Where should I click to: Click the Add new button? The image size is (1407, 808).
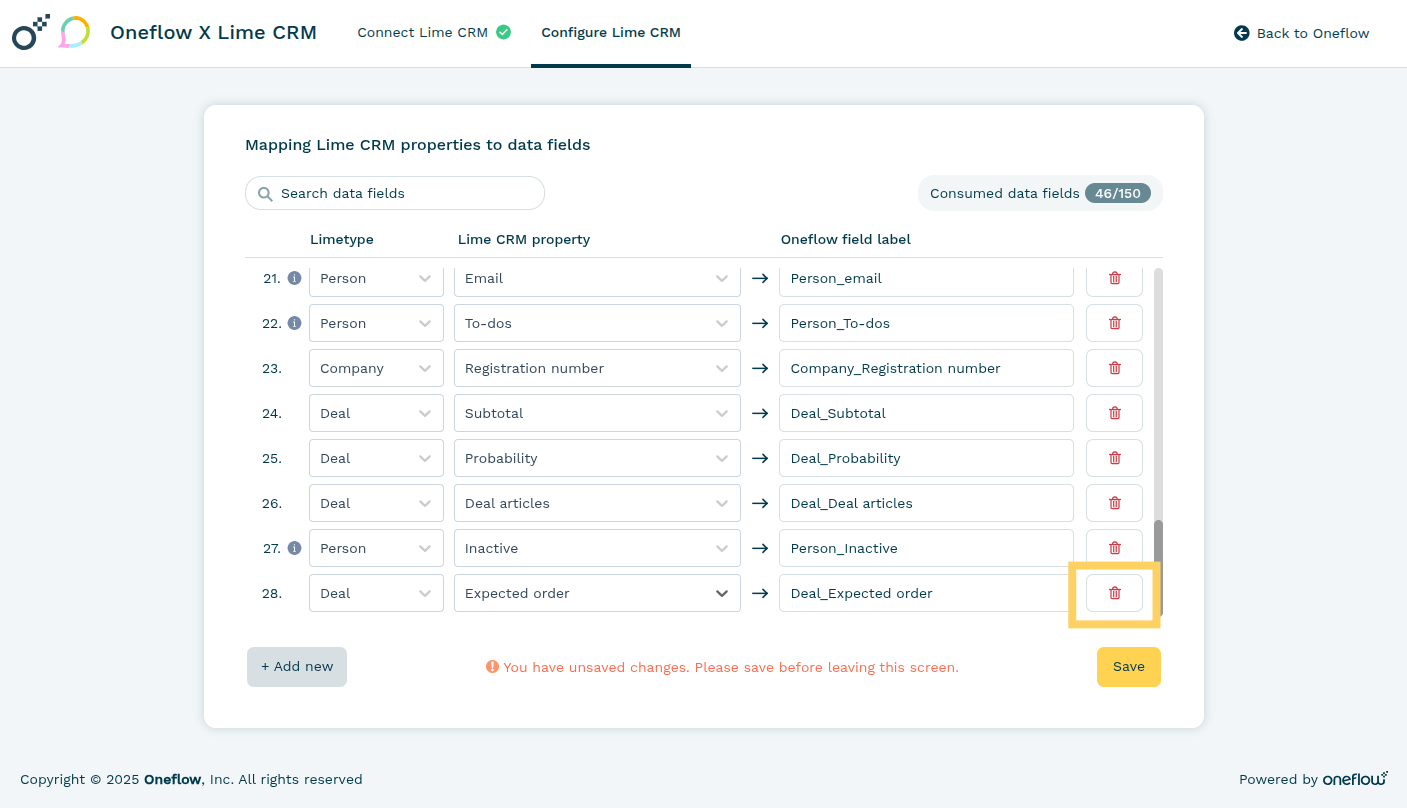[x=297, y=667]
